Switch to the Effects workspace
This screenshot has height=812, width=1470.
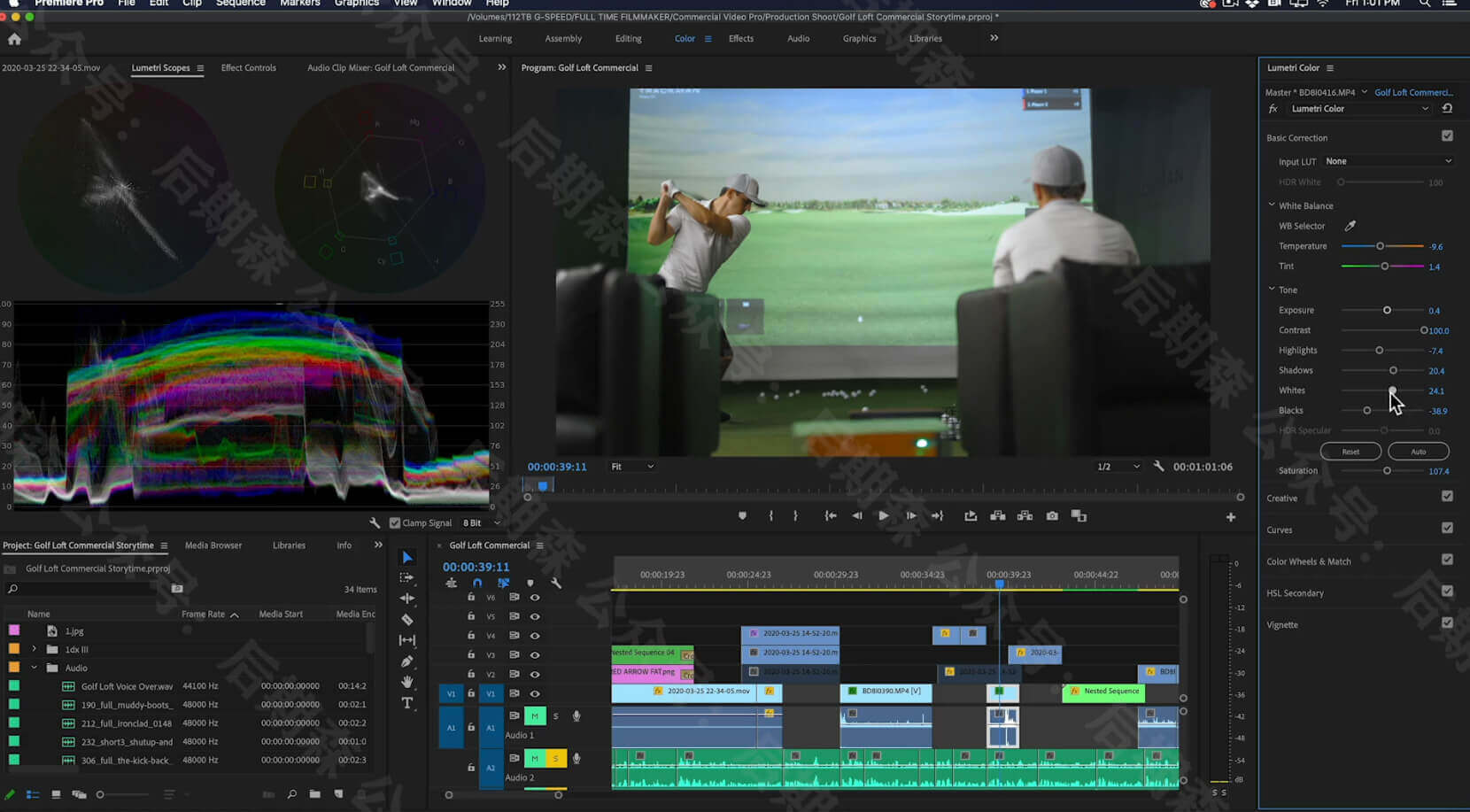[x=740, y=39]
